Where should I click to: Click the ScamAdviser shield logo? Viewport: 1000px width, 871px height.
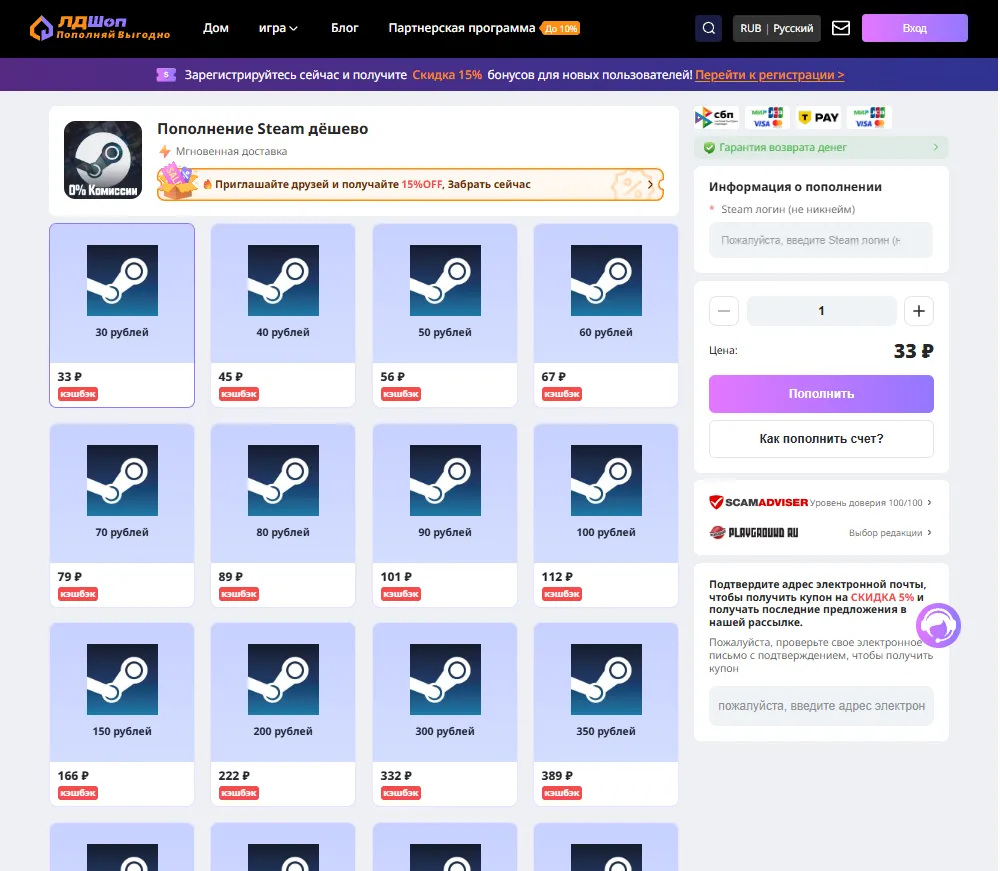tap(716, 502)
